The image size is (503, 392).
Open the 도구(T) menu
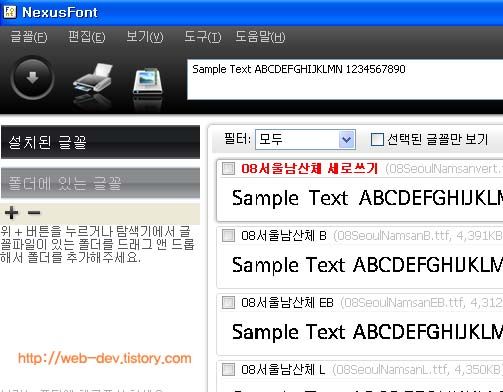tap(203, 36)
